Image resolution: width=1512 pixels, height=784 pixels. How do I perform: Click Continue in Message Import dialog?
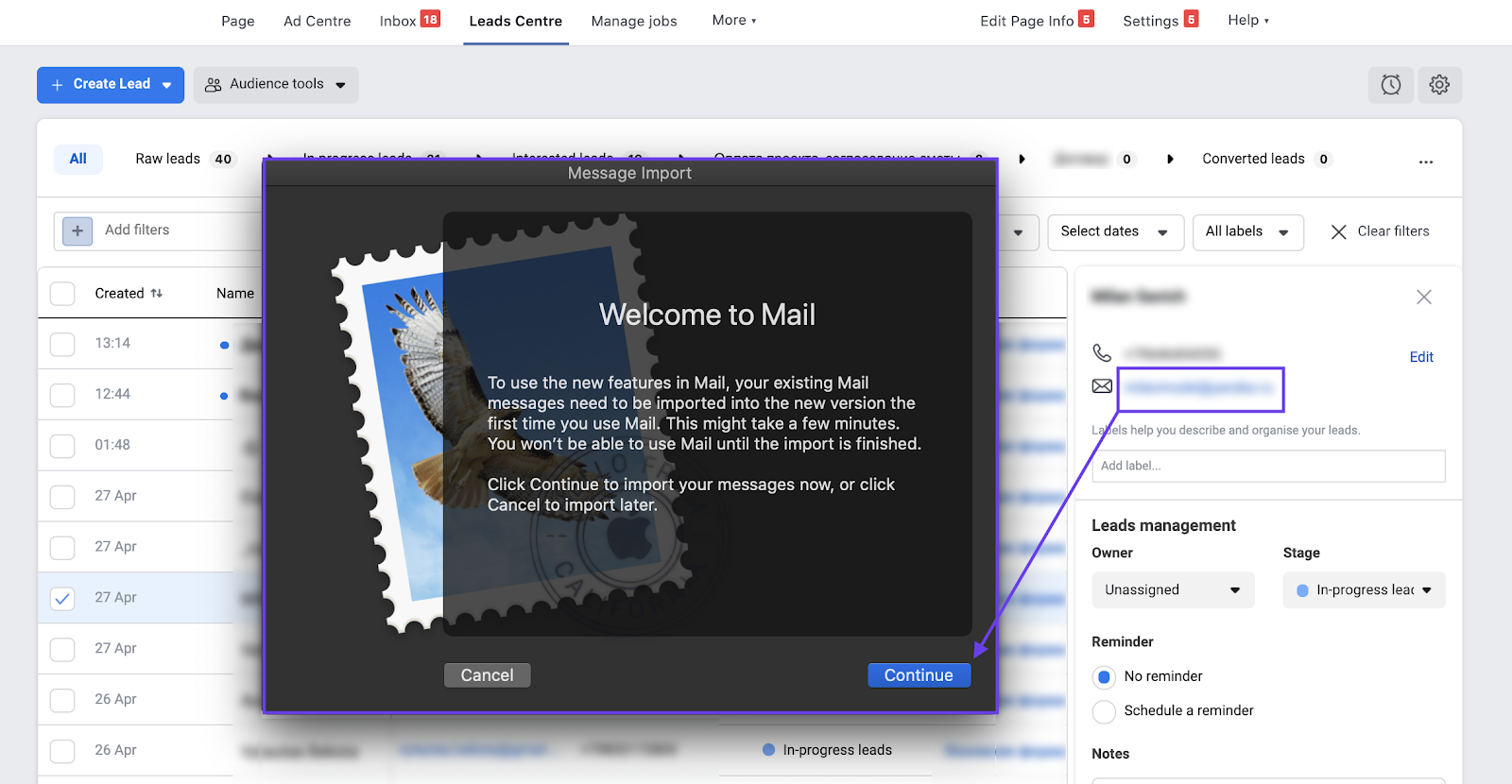(x=919, y=675)
